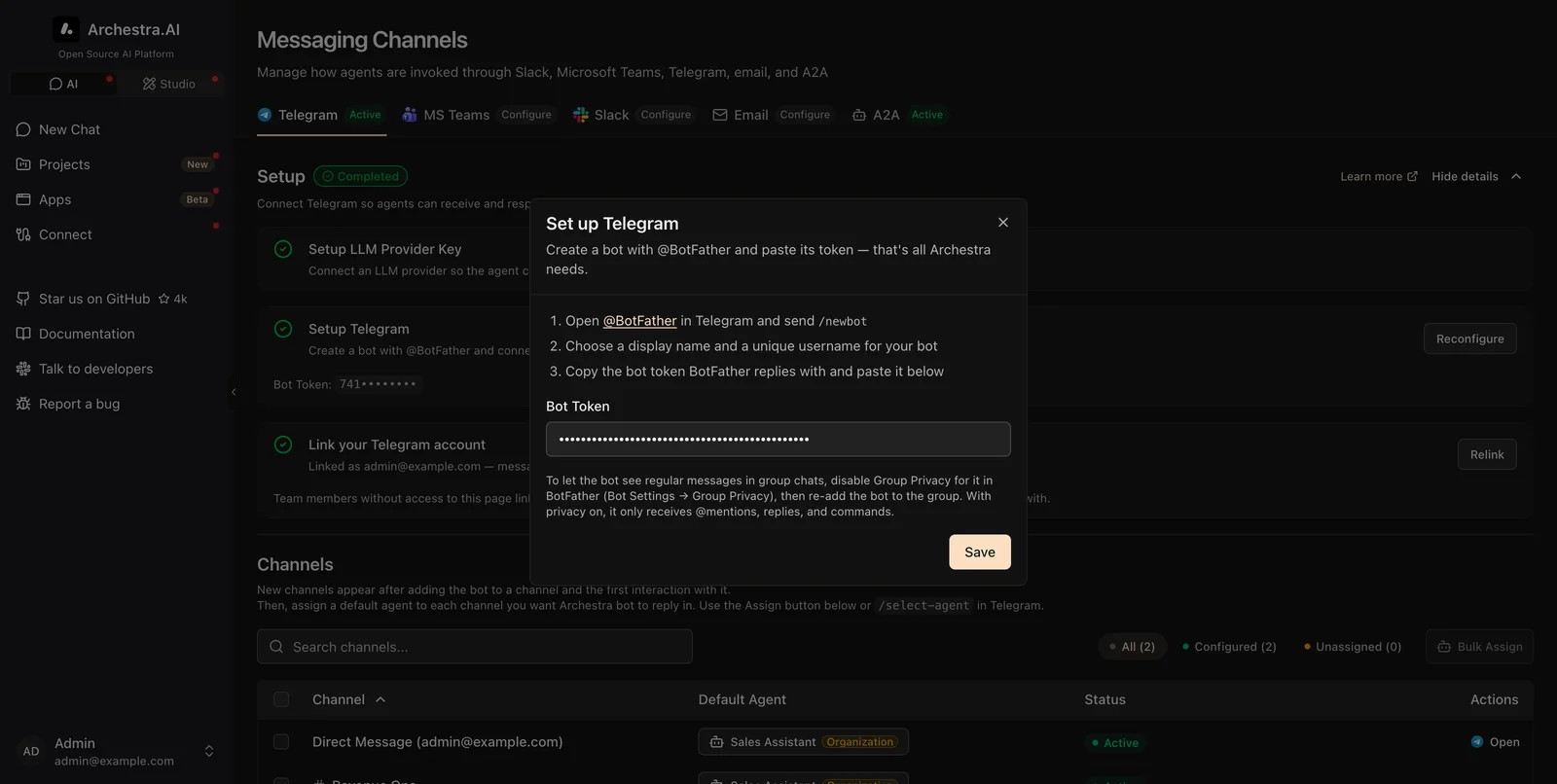Image resolution: width=1557 pixels, height=784 pixels.
Task: Click the Relink button
Action: [1487, 454]
